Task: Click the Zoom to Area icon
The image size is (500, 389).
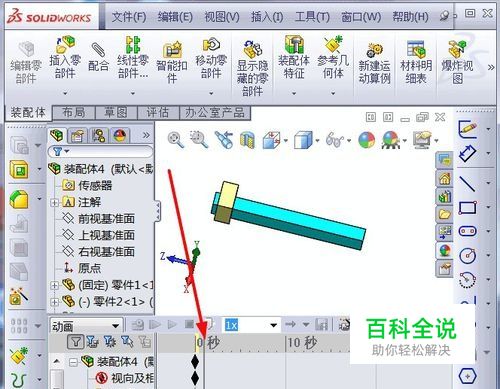Action: [199, 140]
